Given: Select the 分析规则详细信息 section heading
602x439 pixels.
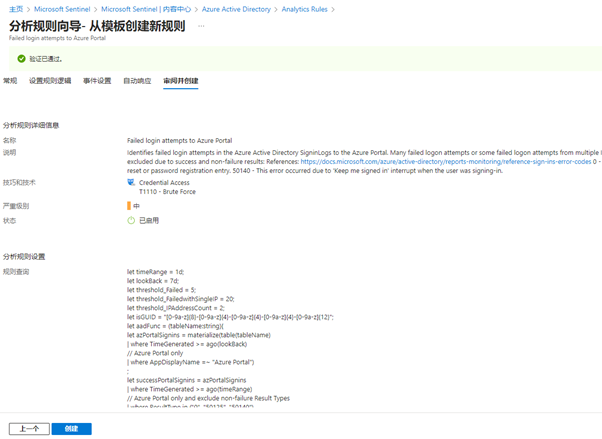Looking at the screenshot, I should pos(31,125).
